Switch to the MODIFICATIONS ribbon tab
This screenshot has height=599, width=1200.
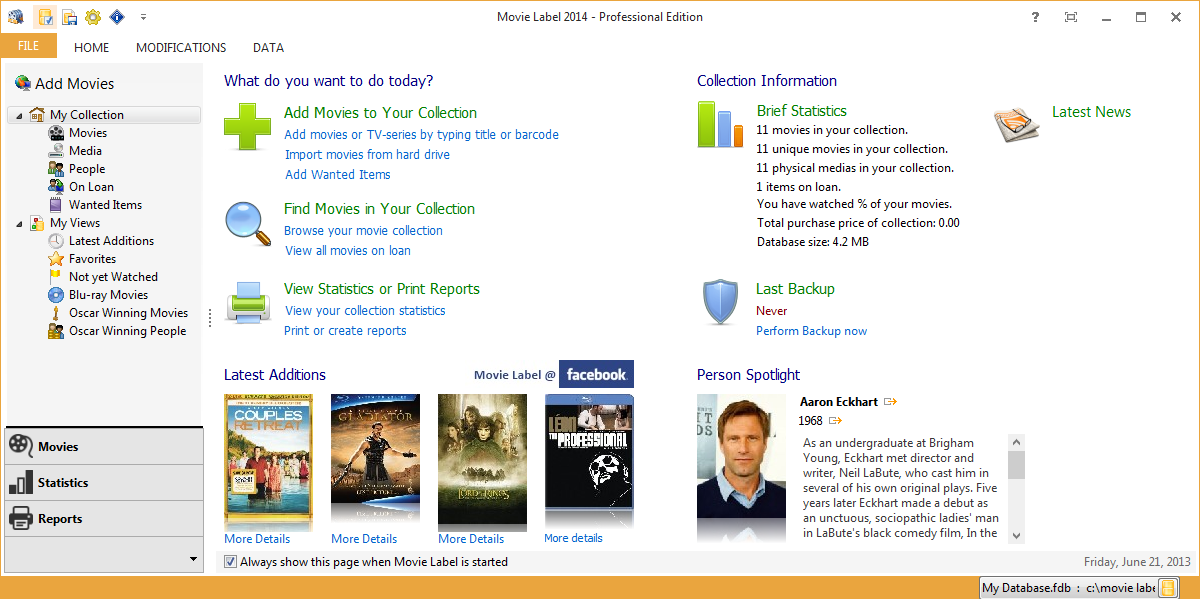point(181,47)
